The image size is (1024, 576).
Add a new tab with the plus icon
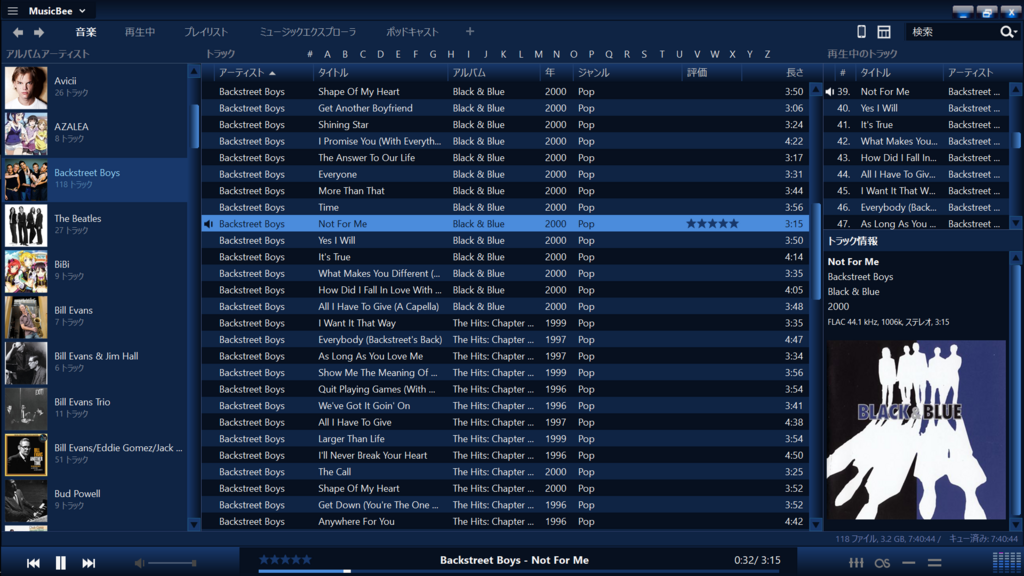click(470, 31)
